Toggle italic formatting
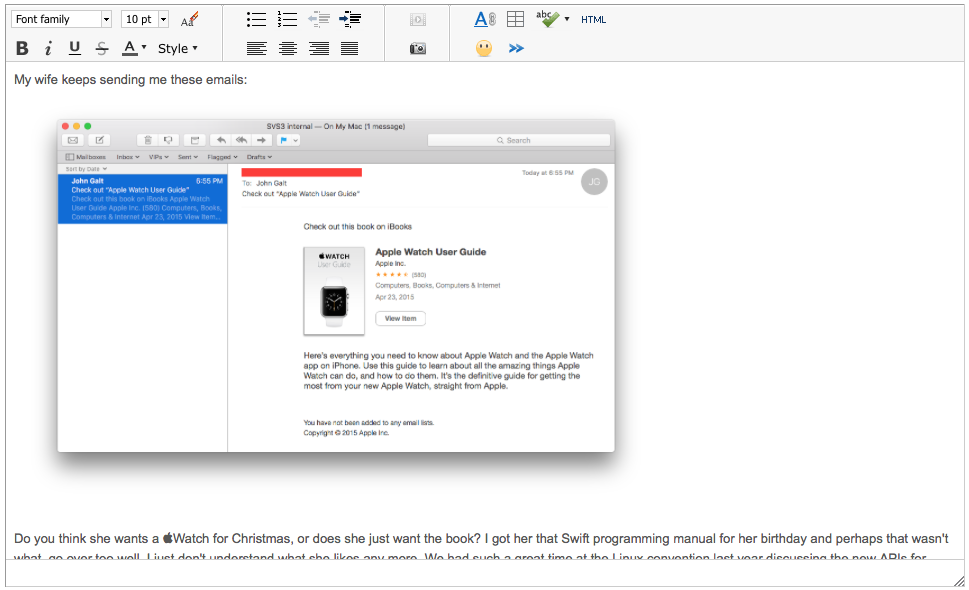969x590 pixels. (x=48, y=48)
